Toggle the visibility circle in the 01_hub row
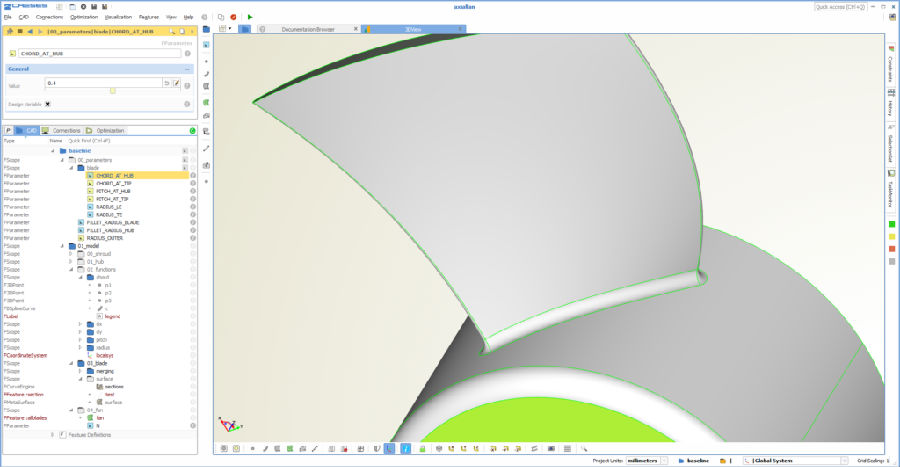The image size is (900, 467). coord(193,262)
